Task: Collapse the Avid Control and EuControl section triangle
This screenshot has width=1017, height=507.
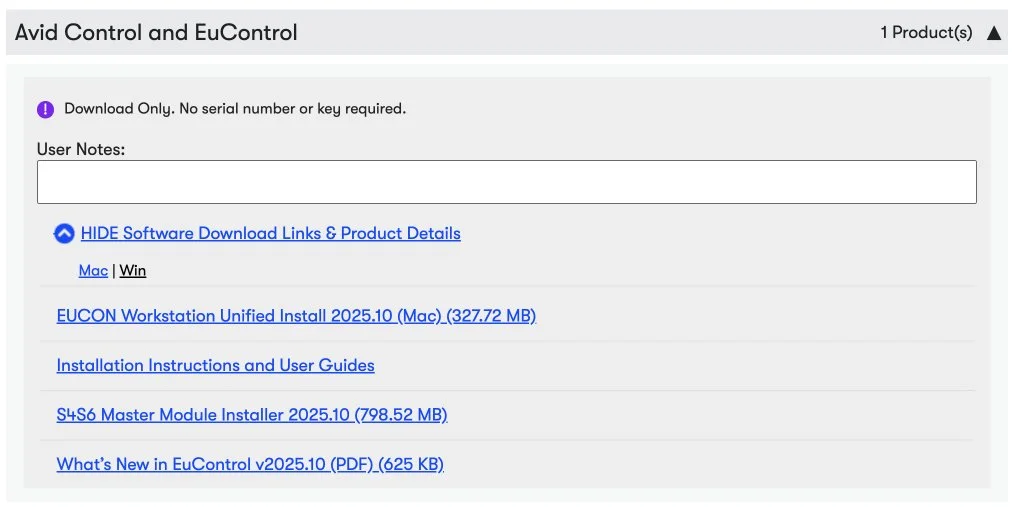Action: point(993,33)
